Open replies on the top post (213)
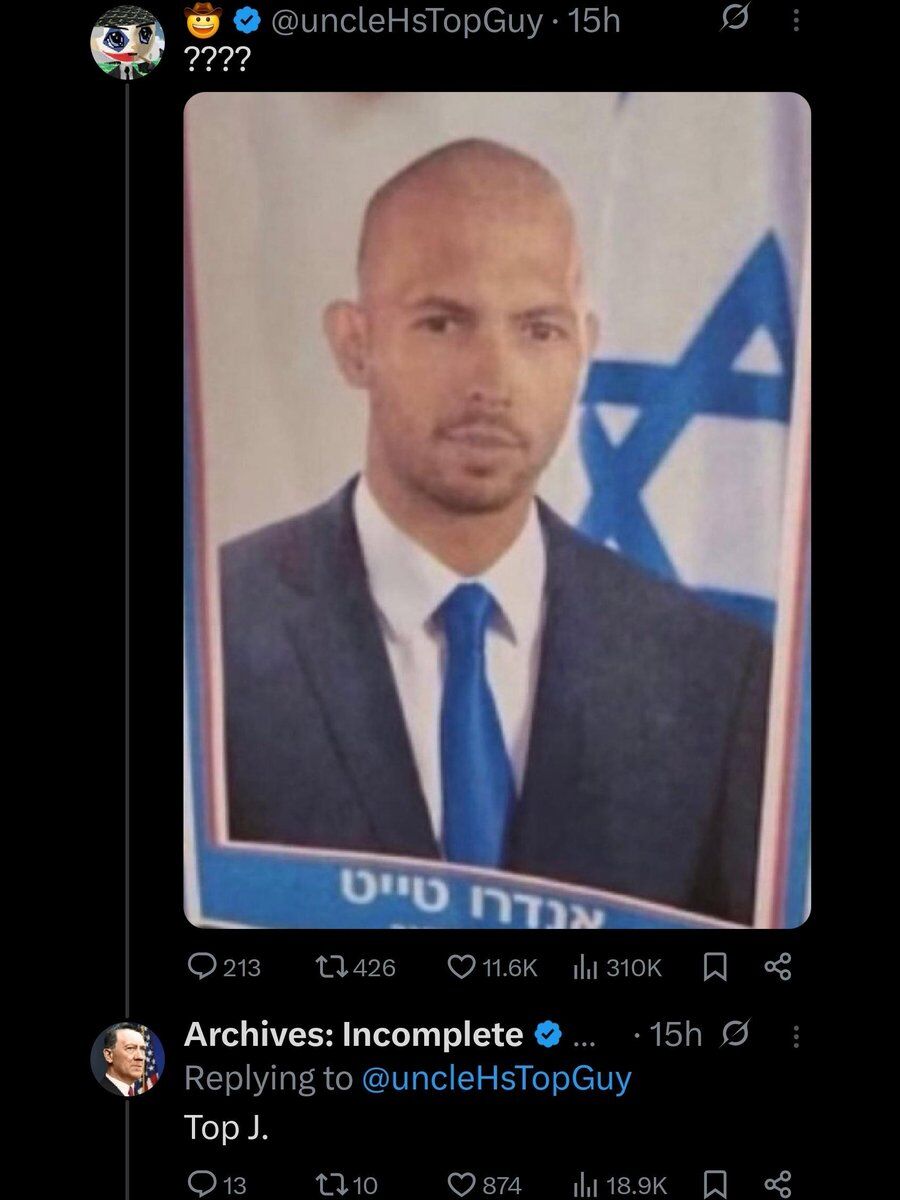 [225, 967]
